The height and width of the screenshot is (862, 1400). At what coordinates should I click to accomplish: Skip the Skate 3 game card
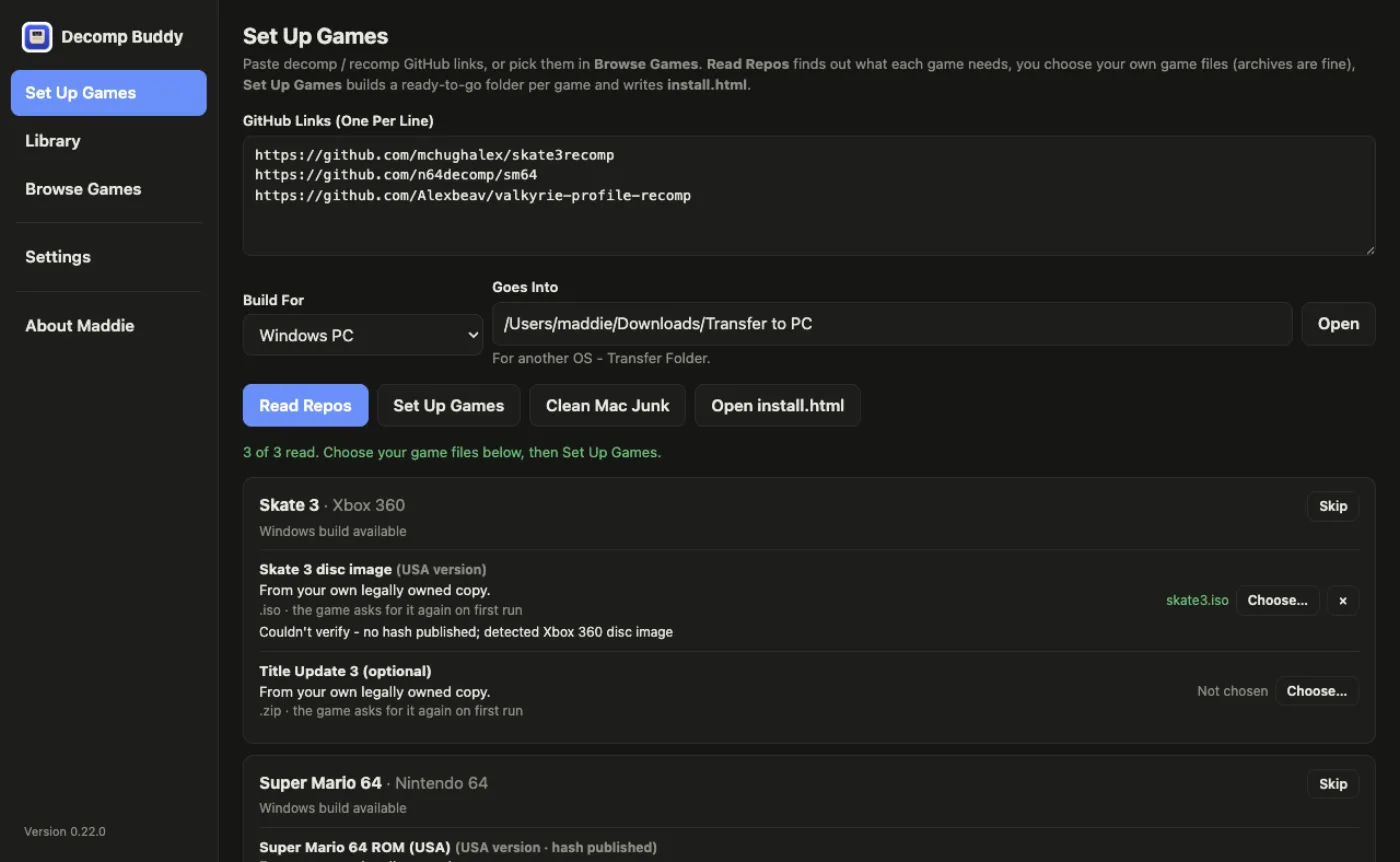point(1333,506)
